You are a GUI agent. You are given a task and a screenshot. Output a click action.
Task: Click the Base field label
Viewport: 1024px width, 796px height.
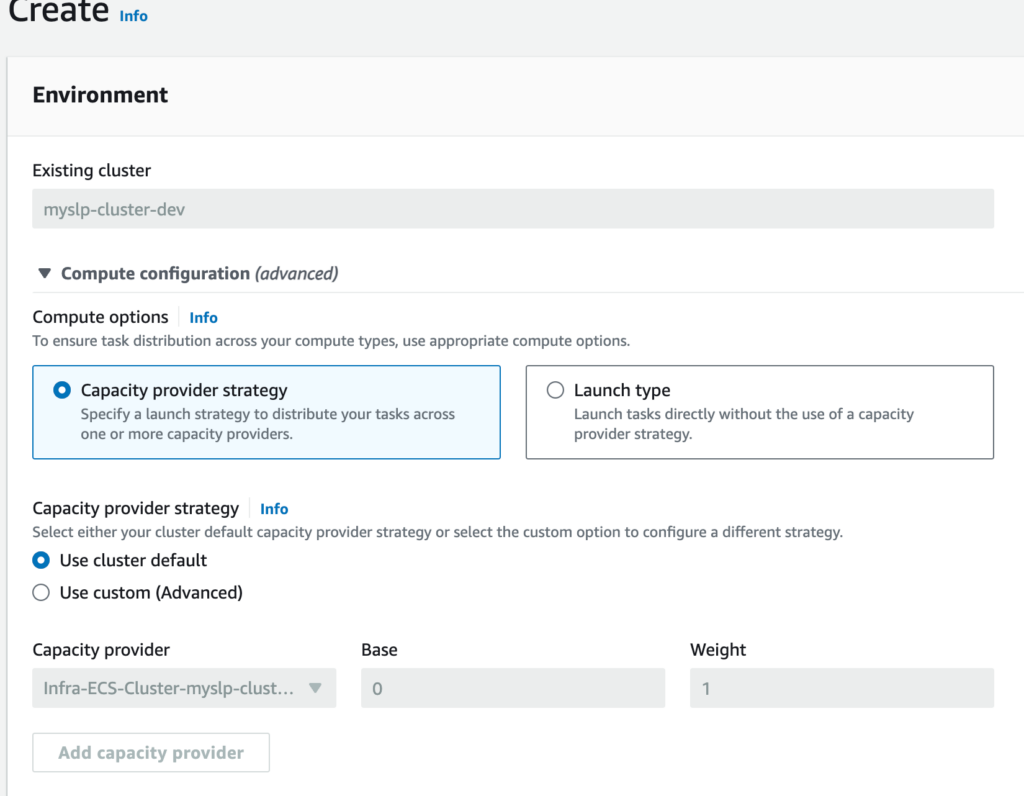point(379,650)
